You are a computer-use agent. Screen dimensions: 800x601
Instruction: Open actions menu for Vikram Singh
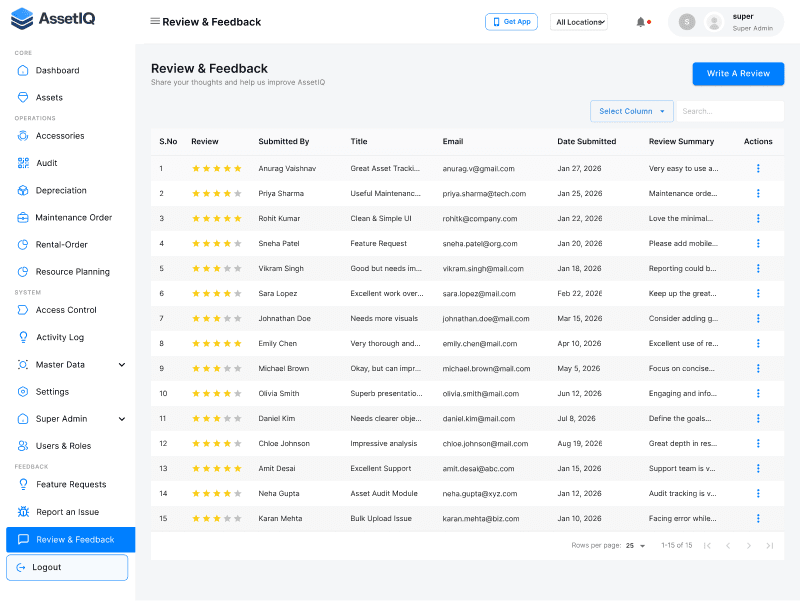pyautogui.click(x=758, y=268)
